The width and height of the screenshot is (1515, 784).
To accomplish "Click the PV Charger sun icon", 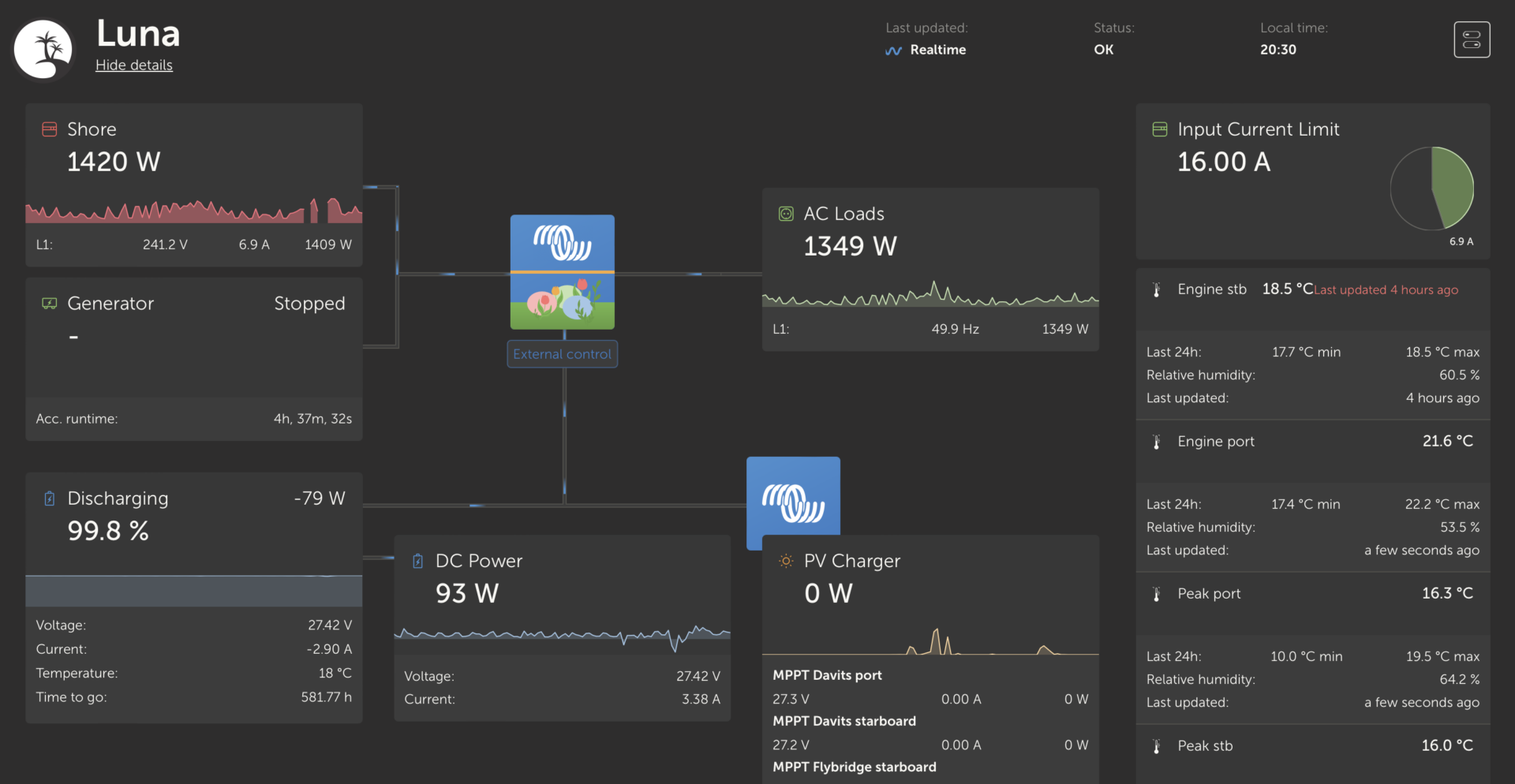I will pos(786,561).
